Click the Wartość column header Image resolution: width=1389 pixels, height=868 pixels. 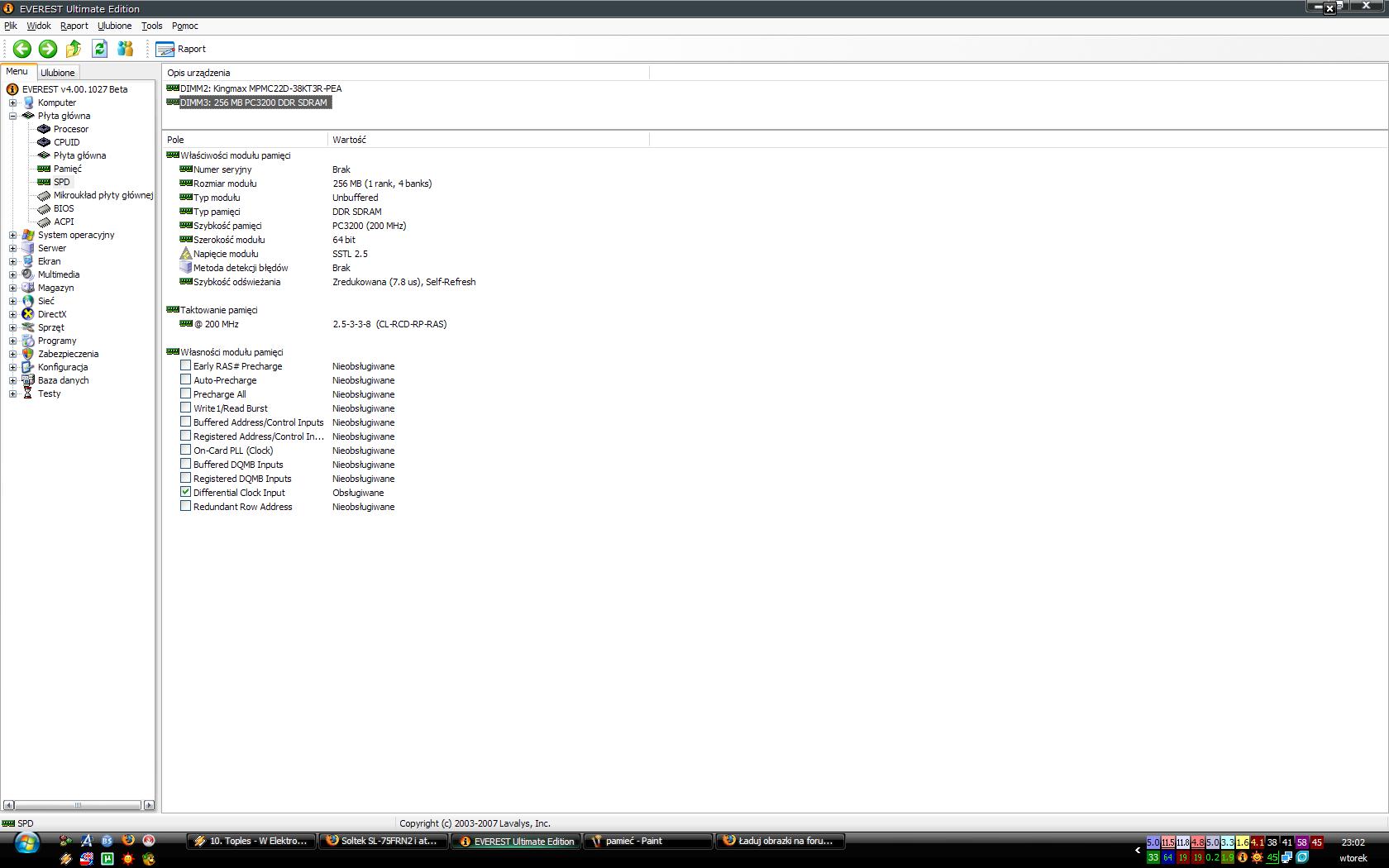click(489, 140)
